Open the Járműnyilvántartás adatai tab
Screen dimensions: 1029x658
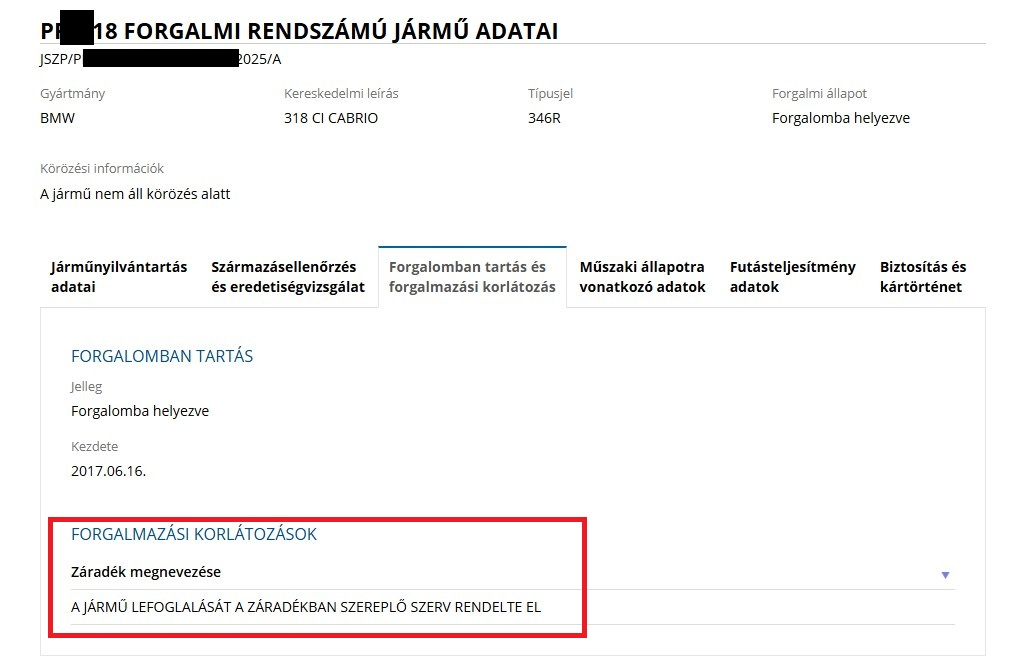[119, 277]
